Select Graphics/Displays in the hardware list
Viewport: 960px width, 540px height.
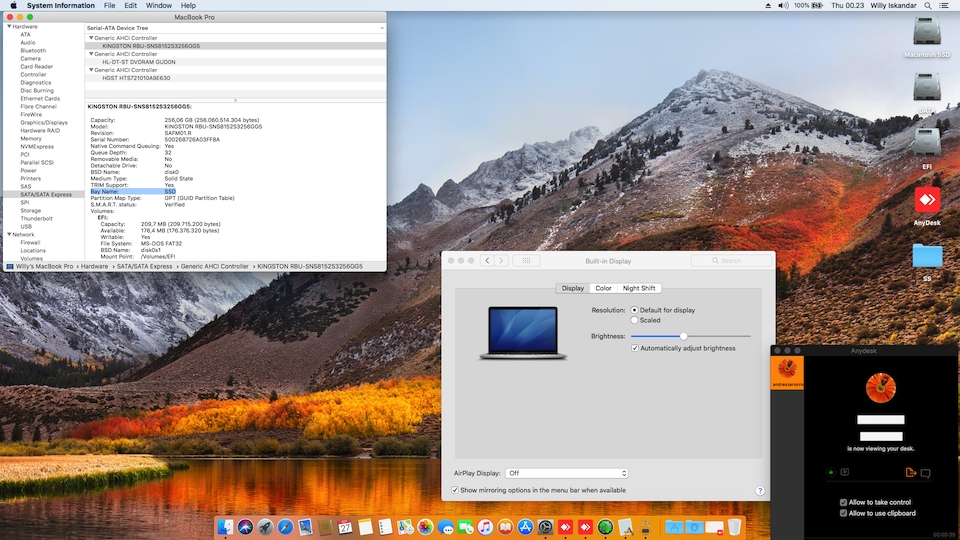pos(44,122)
